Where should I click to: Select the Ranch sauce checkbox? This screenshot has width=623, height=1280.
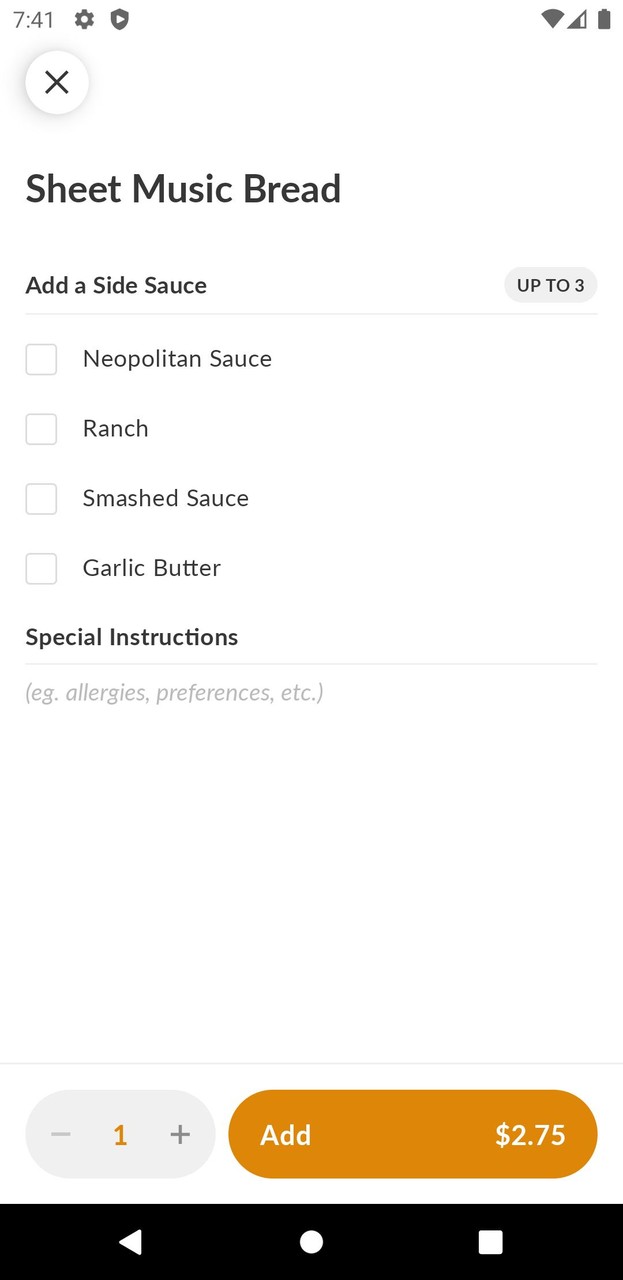point(41,429)
